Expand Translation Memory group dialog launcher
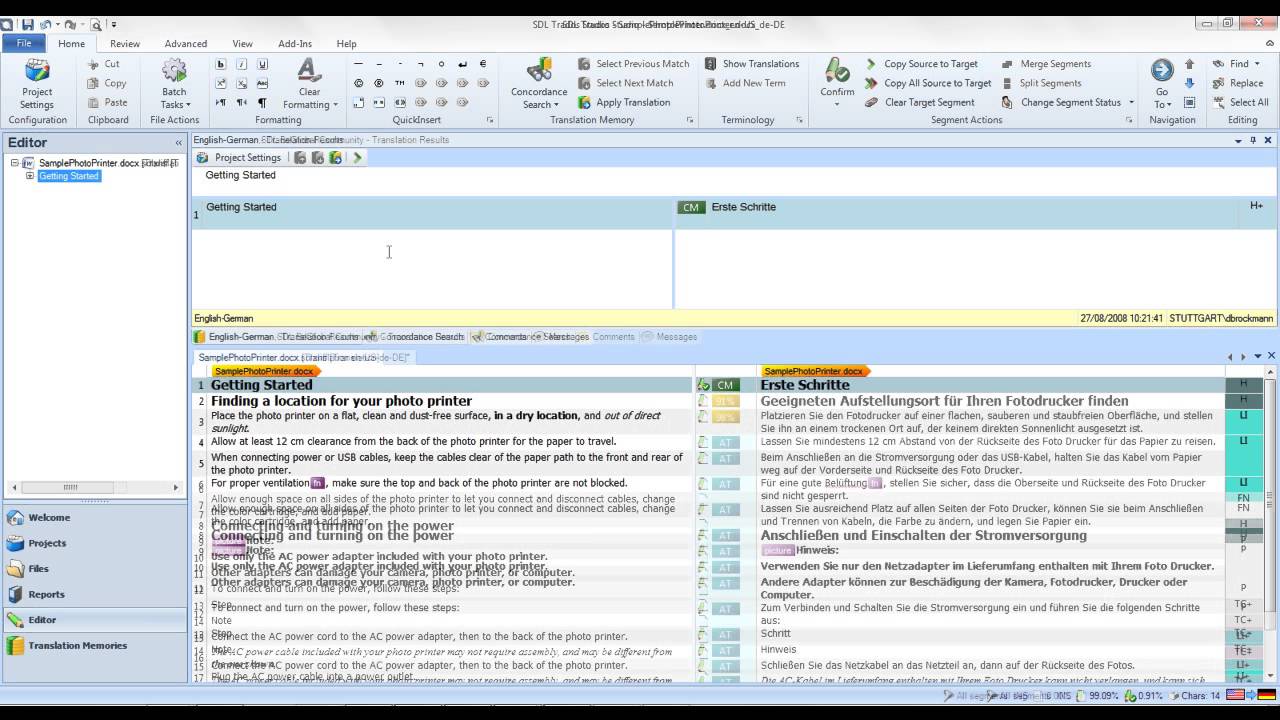 point(690,120)
